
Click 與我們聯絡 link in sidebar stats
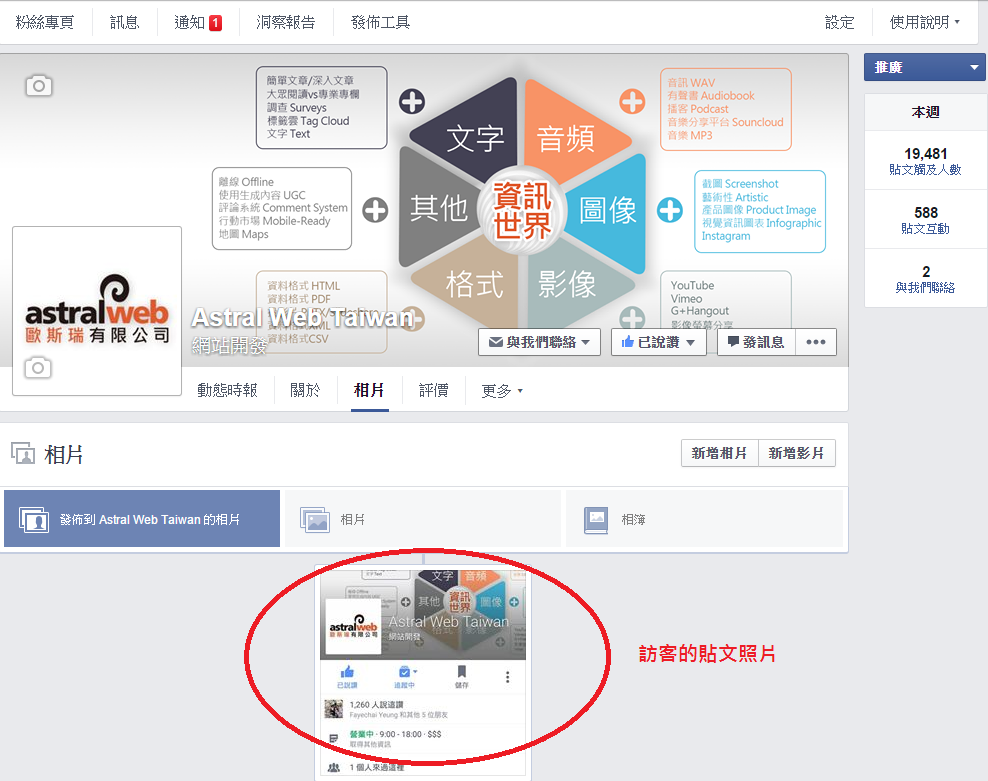tap(925, 287)
